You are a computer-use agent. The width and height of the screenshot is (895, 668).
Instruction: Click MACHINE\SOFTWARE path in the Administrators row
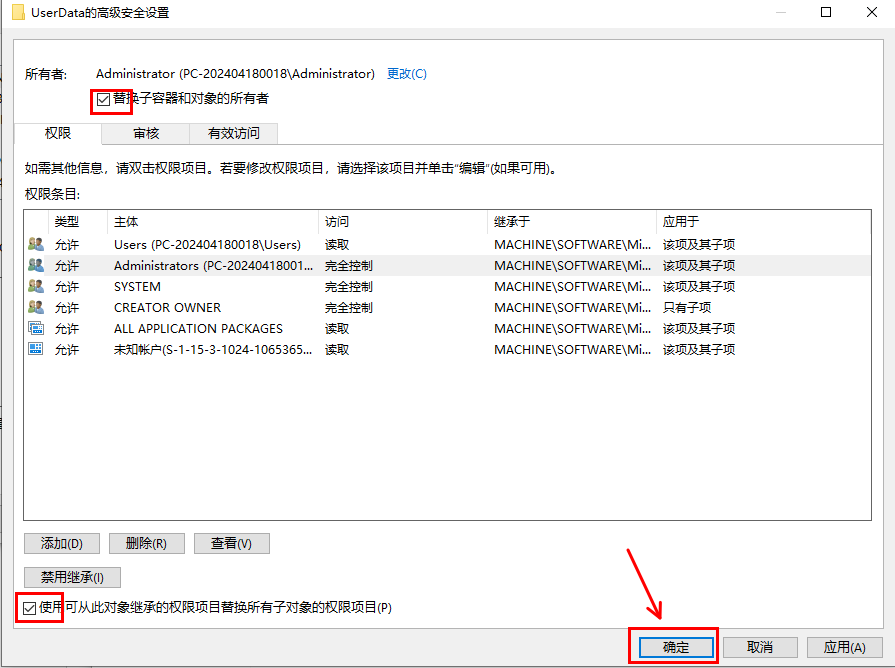573,265
